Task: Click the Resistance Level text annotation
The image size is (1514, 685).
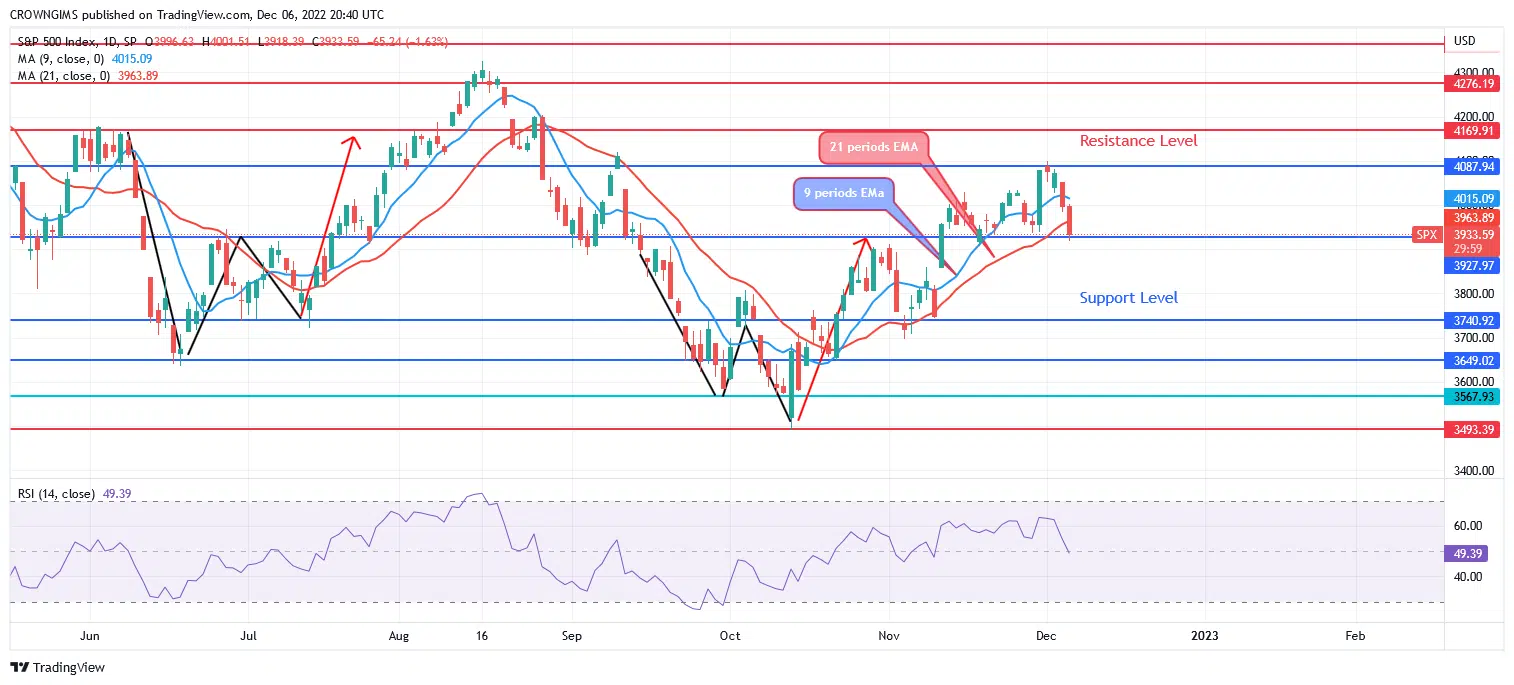Action: tap(1138, 141)
